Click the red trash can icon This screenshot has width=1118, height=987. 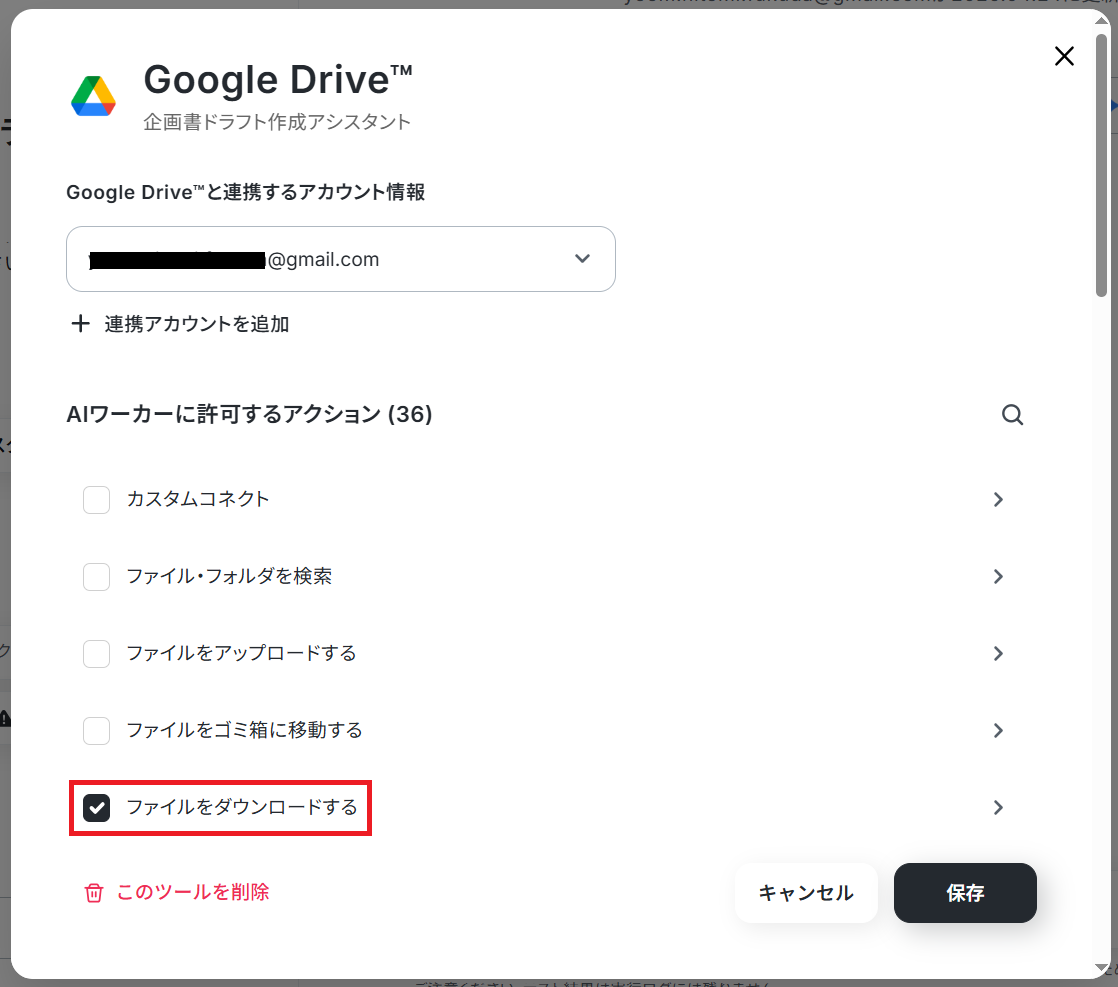point(94,893)
